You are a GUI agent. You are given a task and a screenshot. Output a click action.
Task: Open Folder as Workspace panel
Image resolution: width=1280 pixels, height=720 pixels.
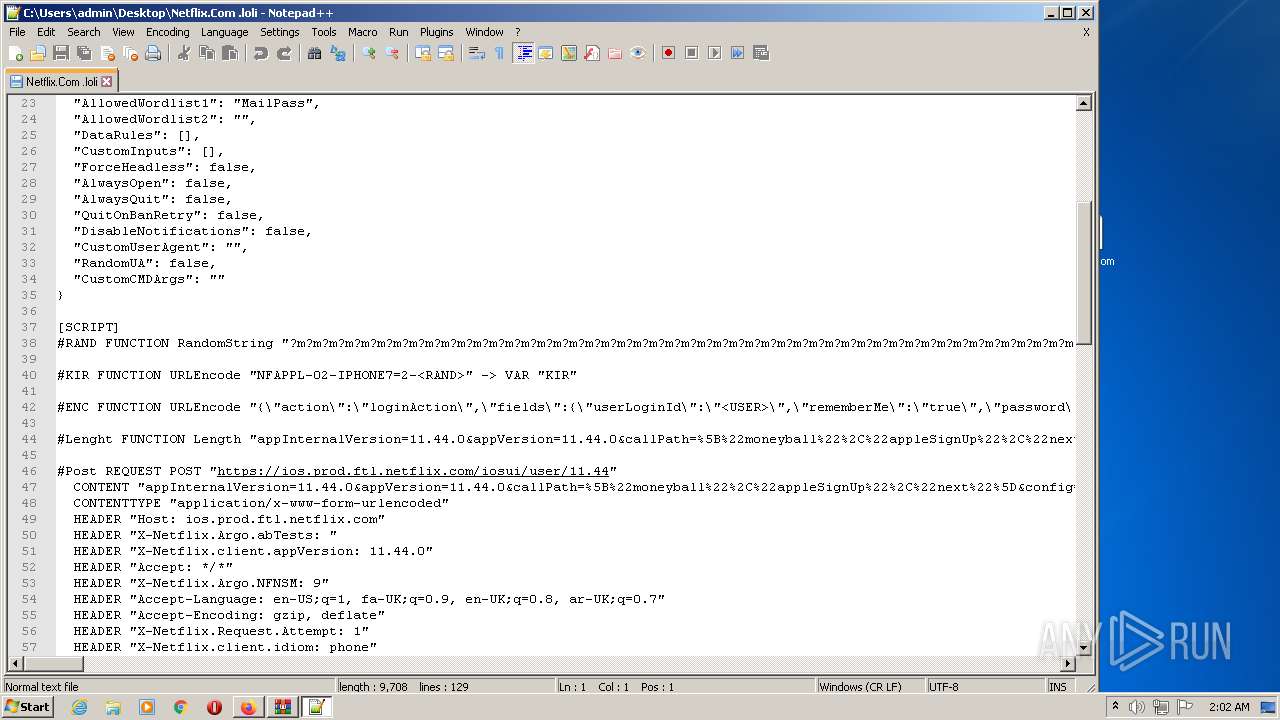pyautogui.click(x=615, y=53)
